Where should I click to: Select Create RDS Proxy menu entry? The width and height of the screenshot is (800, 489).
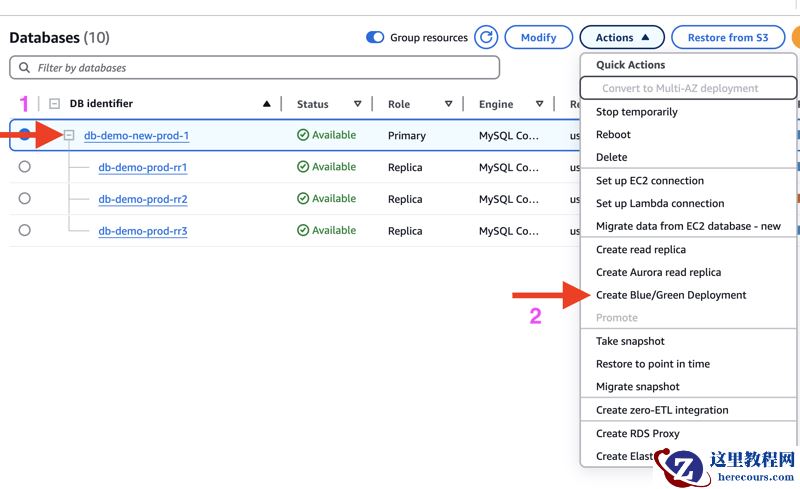pos(637,433)
